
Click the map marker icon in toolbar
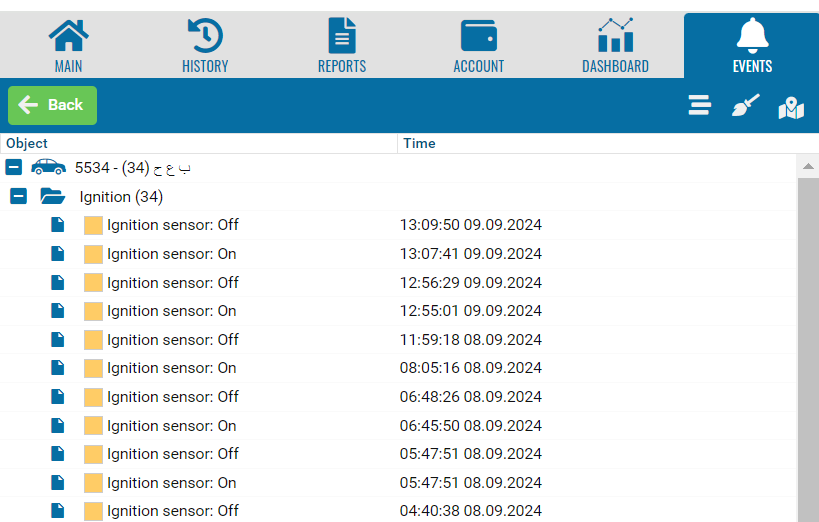[791, 107]
